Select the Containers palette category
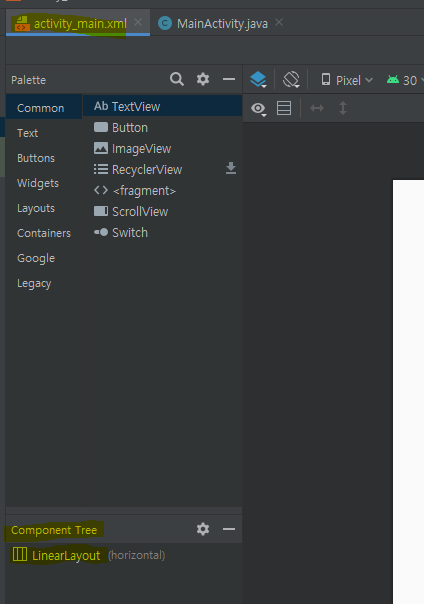The image size is (424, 604). (x=44, y=233)
